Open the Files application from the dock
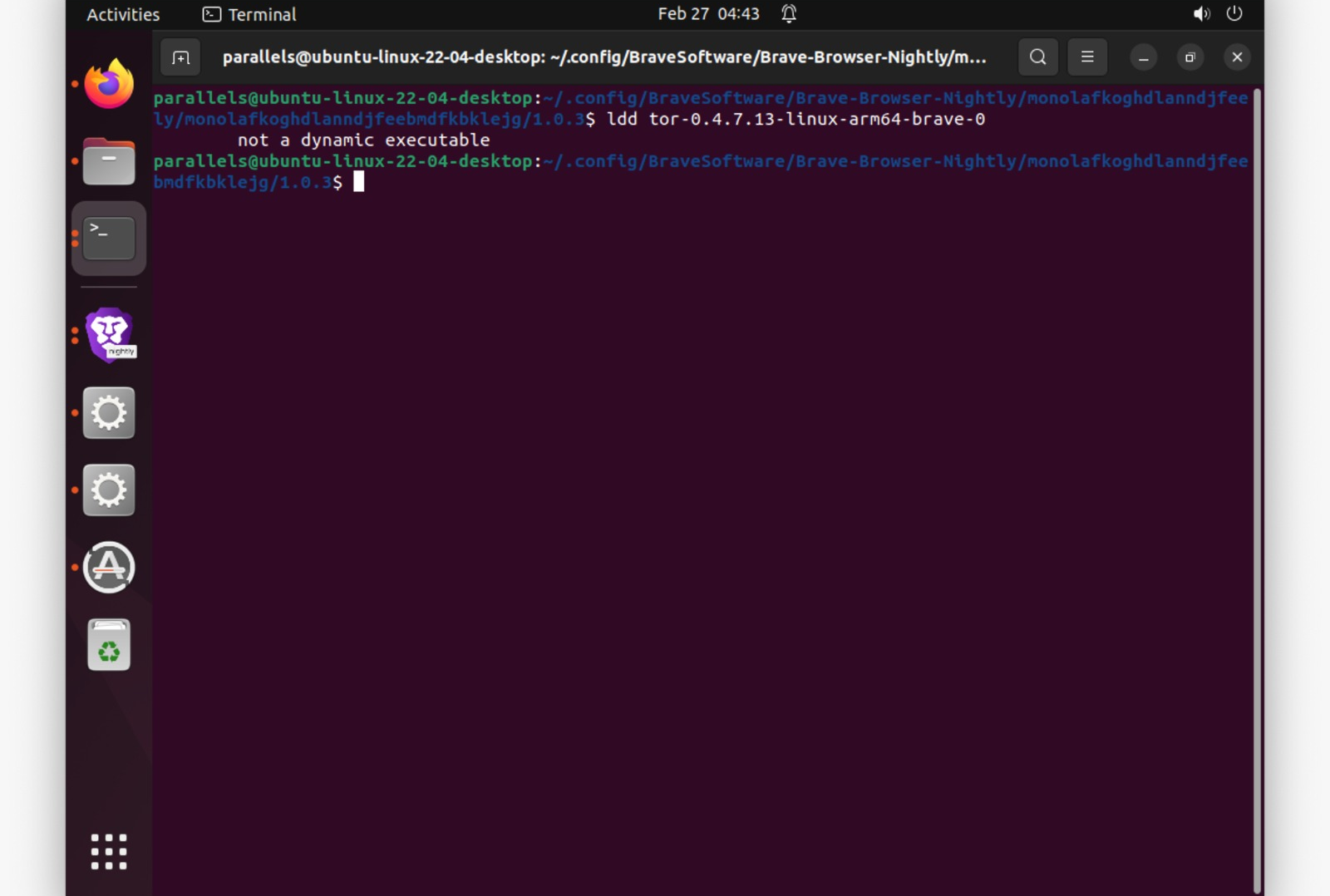 coord(108,161)
